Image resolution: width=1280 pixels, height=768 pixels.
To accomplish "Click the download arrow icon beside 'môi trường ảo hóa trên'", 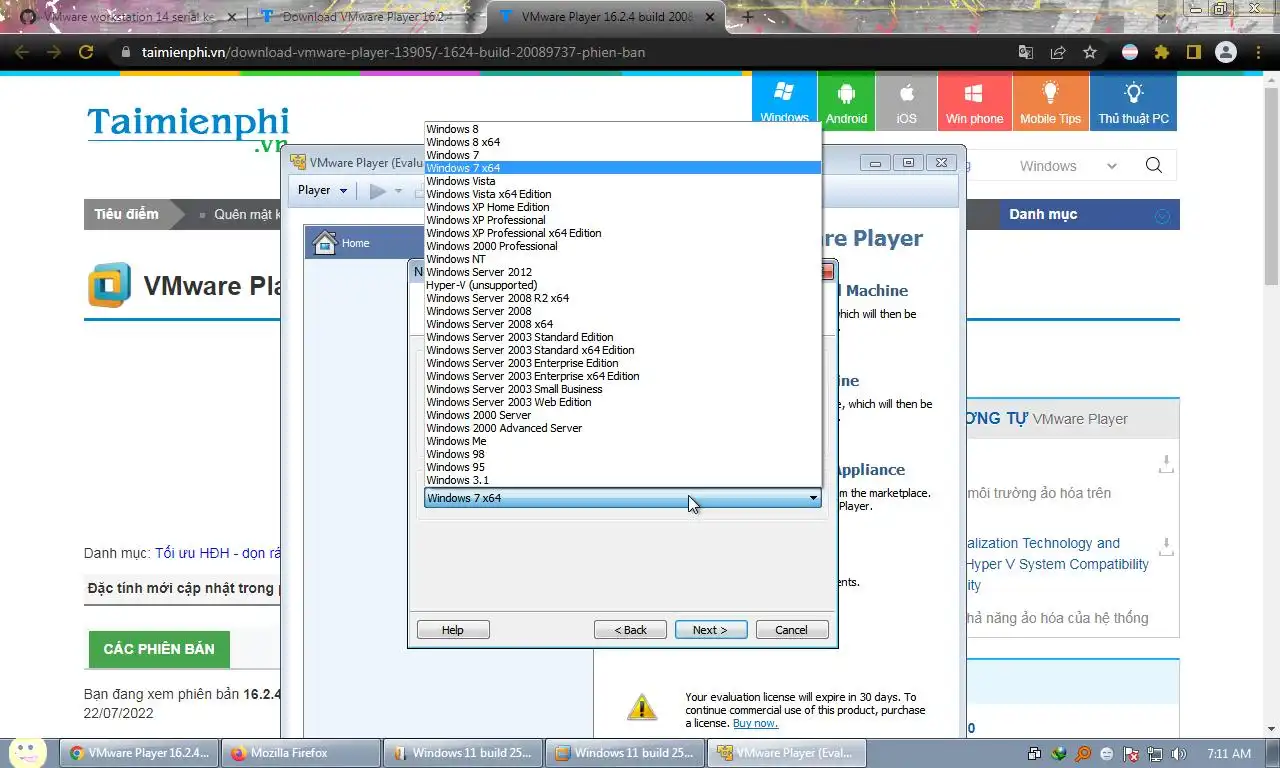I will click(x=1165, y=464).
